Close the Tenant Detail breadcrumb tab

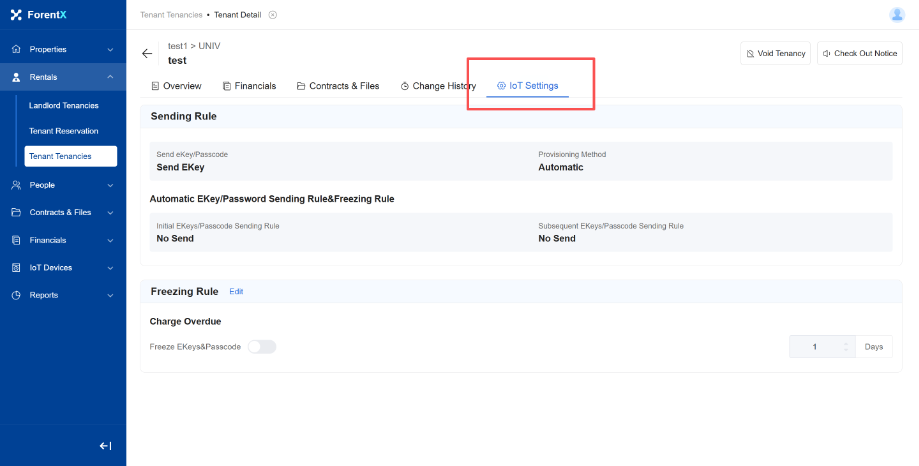(x=273, y=15)
